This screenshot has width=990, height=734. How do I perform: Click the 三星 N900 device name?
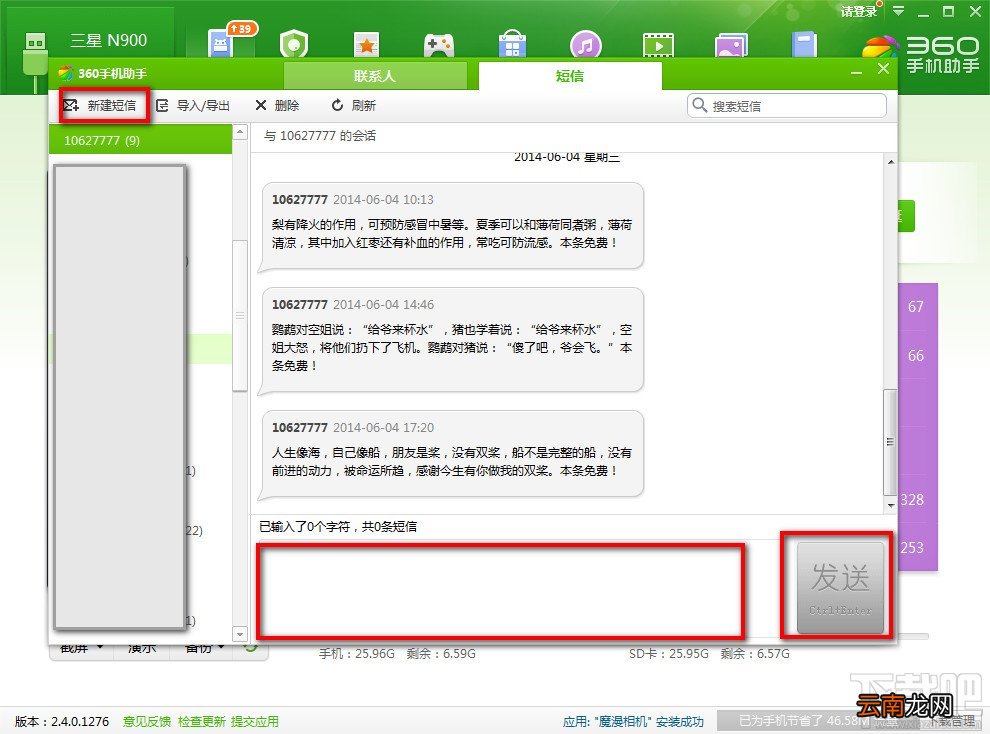[x=108, y=40]
